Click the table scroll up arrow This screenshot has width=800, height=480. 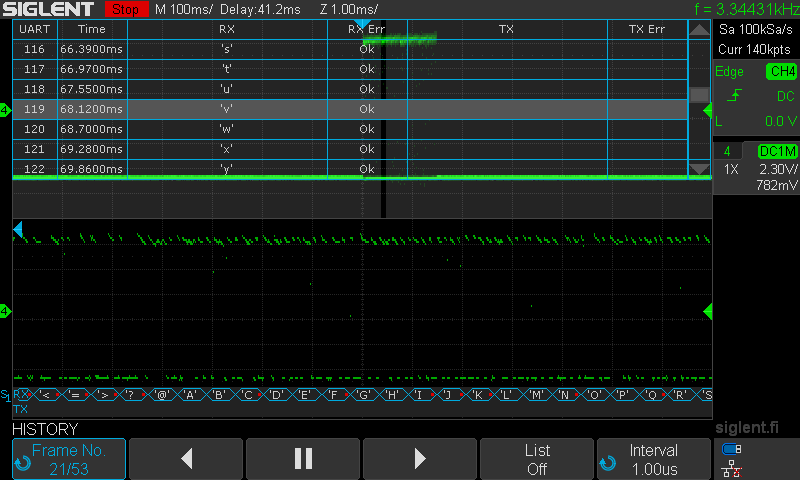click(699, 30)
